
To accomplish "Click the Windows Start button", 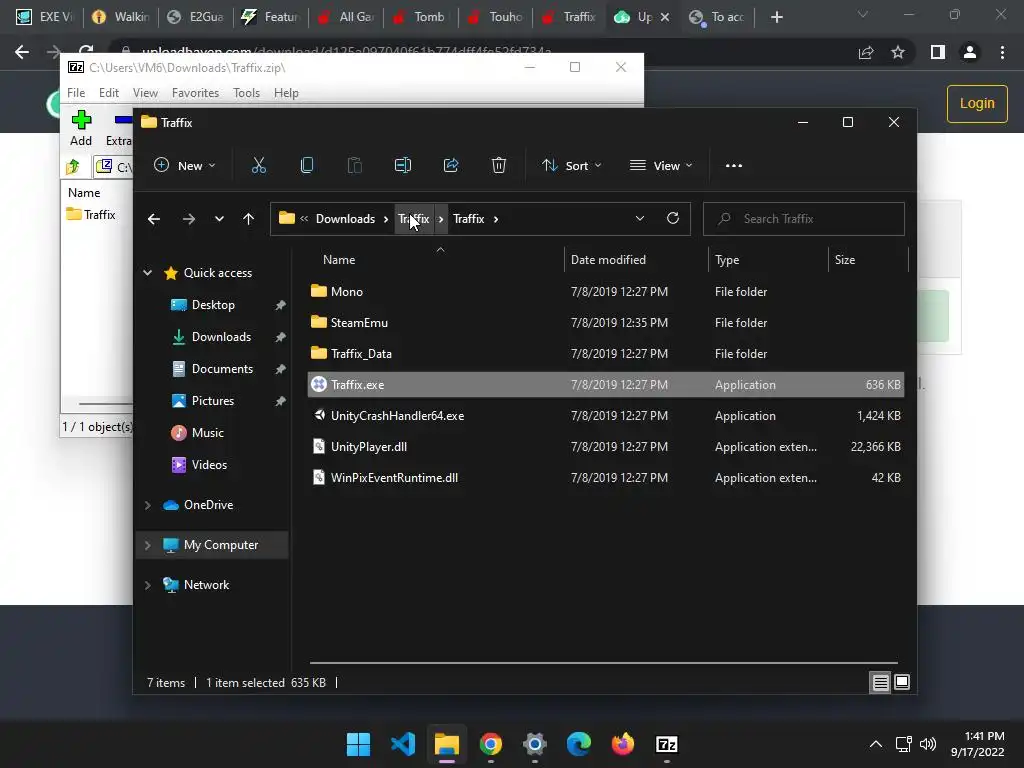I will [359, 744].
